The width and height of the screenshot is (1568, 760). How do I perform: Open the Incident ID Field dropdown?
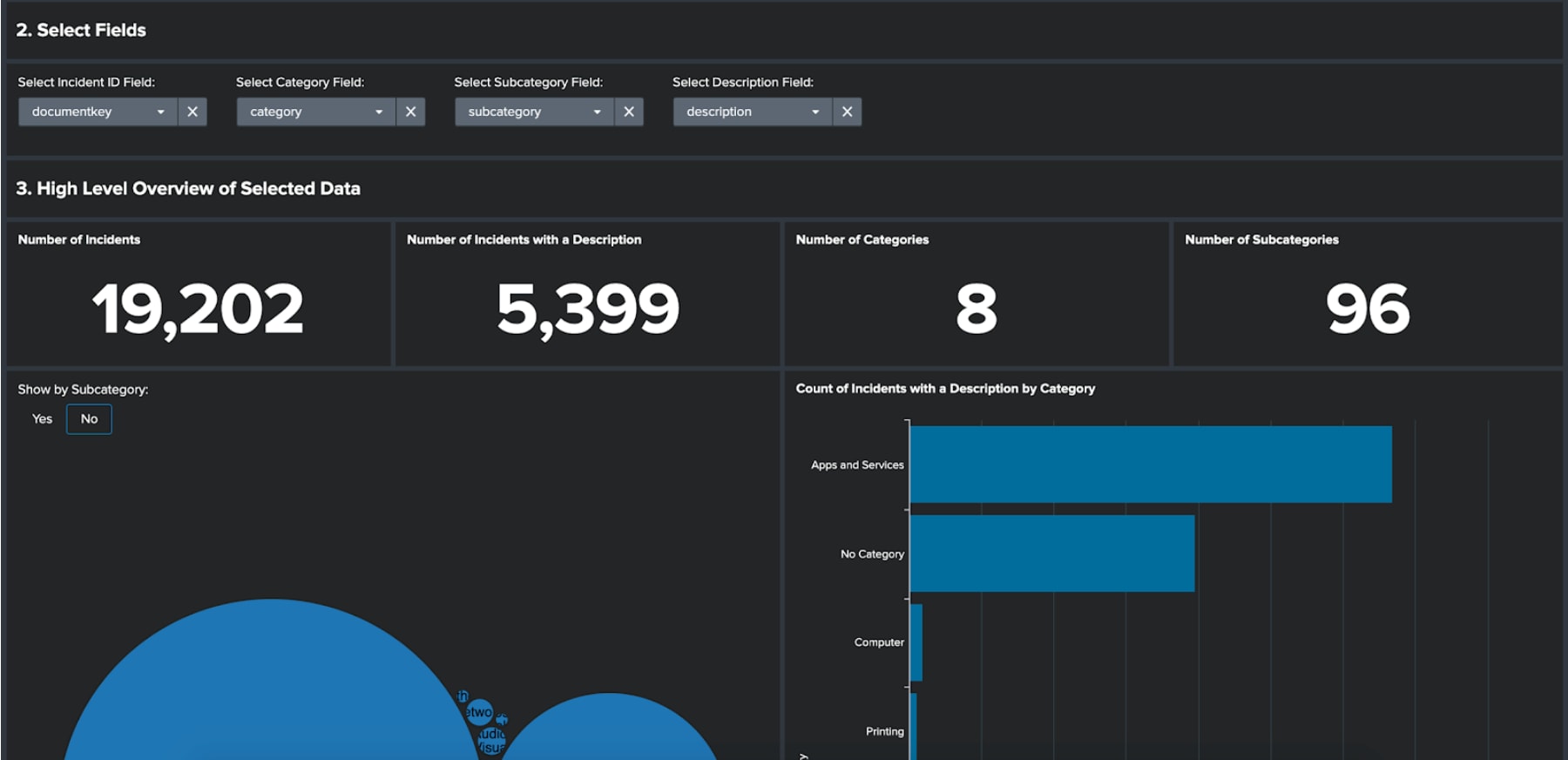(x=98, y=112)
